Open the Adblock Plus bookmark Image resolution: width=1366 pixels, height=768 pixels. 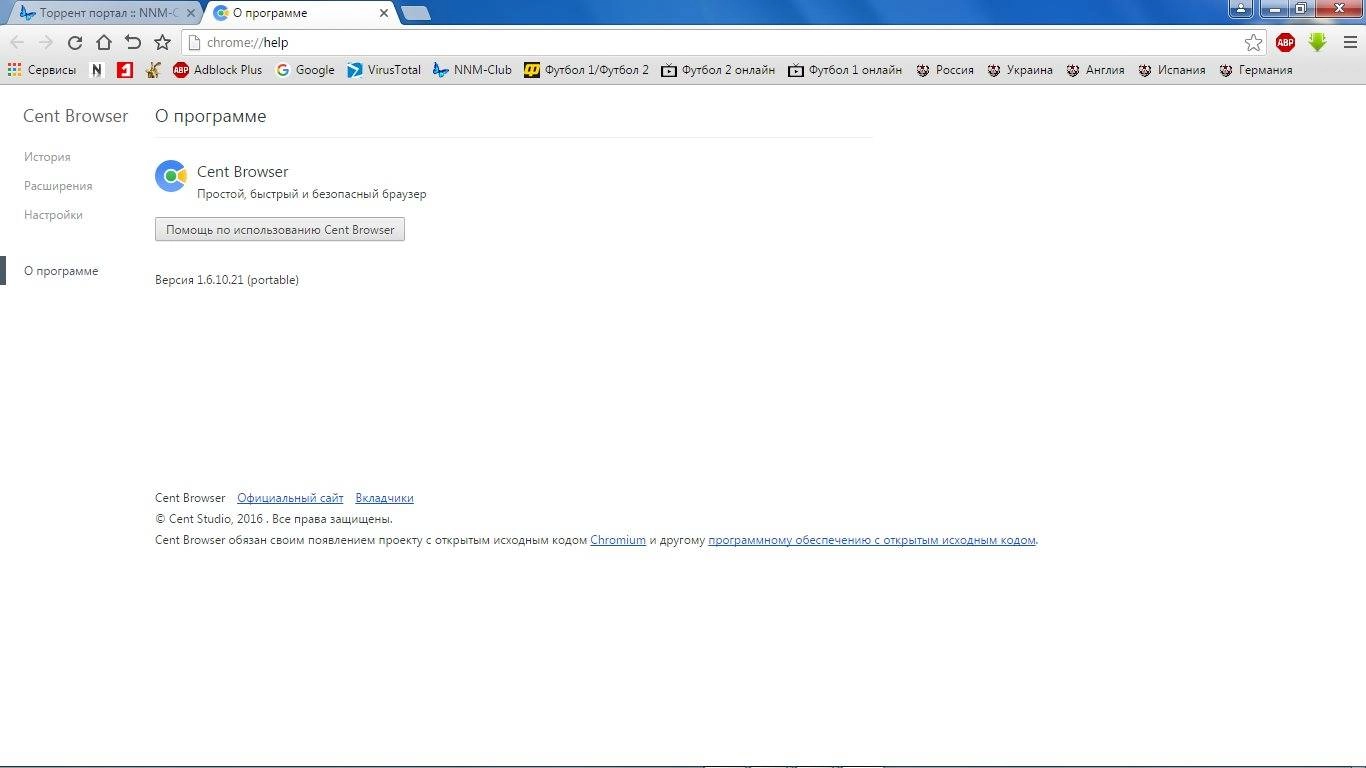(217, 70)
